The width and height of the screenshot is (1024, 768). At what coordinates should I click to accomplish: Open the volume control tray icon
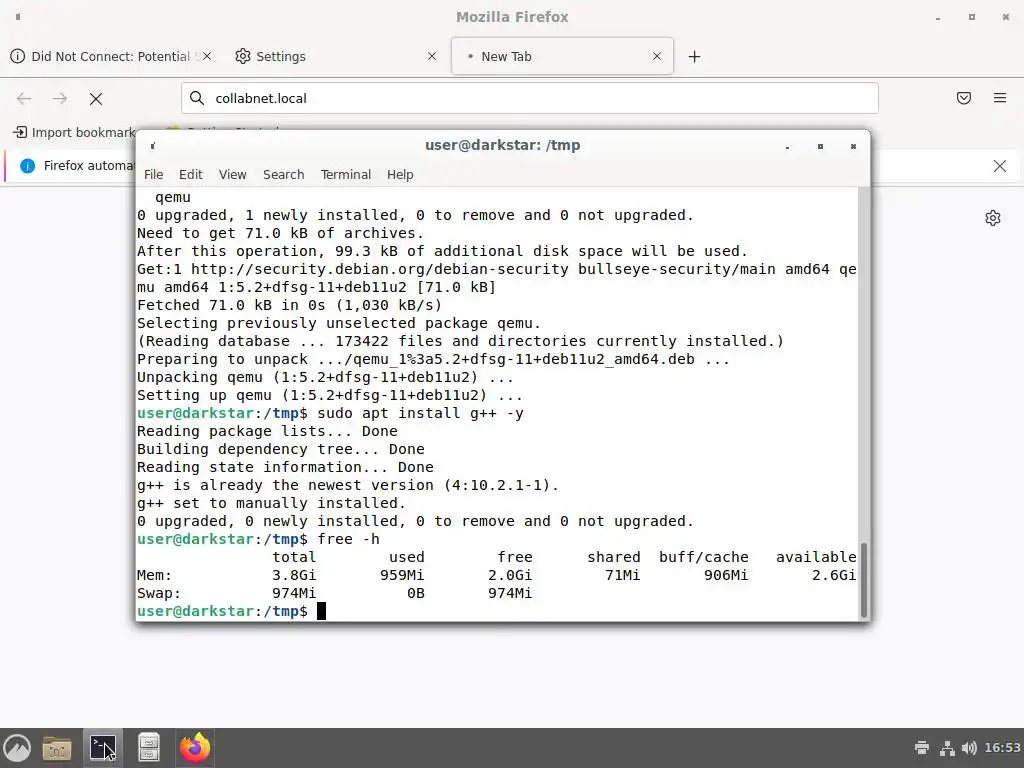coord(969,748)
